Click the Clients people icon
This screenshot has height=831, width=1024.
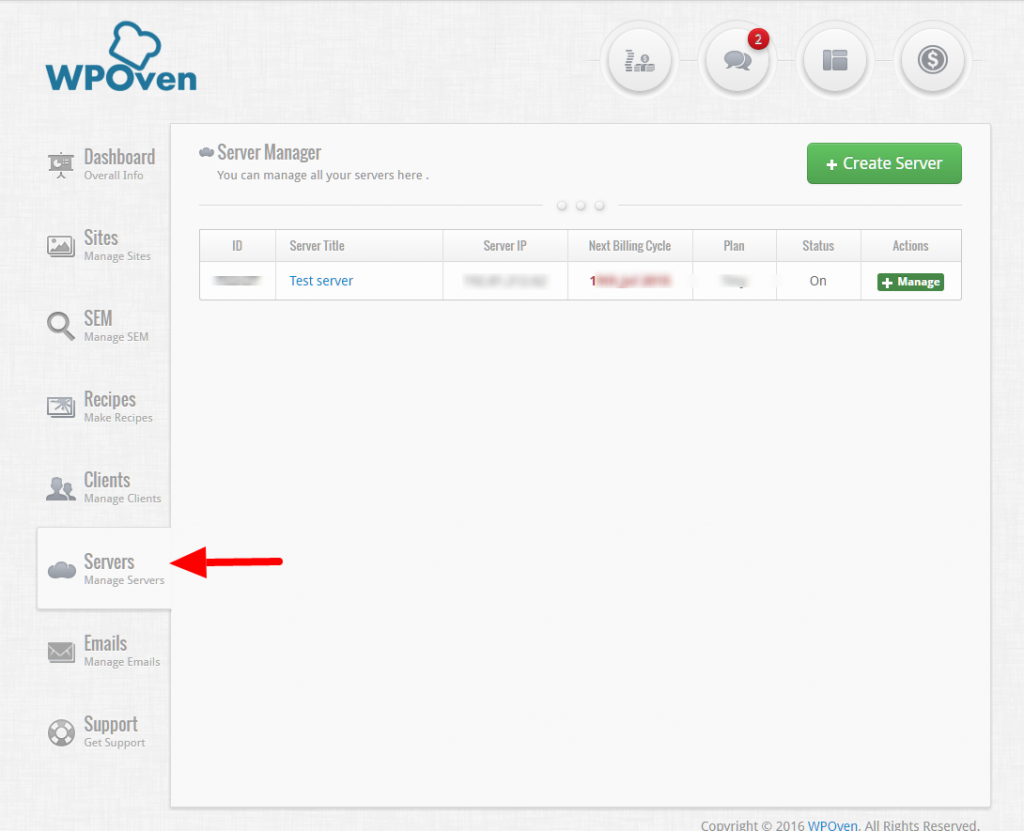(x=61, y=489)
